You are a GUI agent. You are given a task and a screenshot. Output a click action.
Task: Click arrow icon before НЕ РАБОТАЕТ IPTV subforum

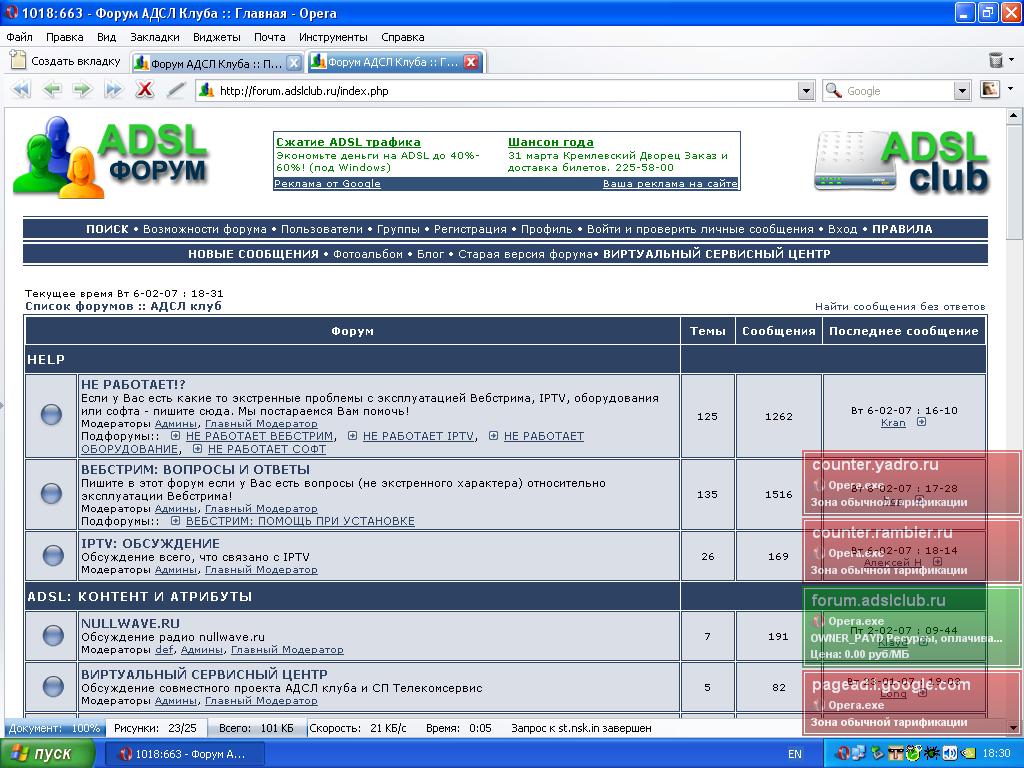click(352, 436)
